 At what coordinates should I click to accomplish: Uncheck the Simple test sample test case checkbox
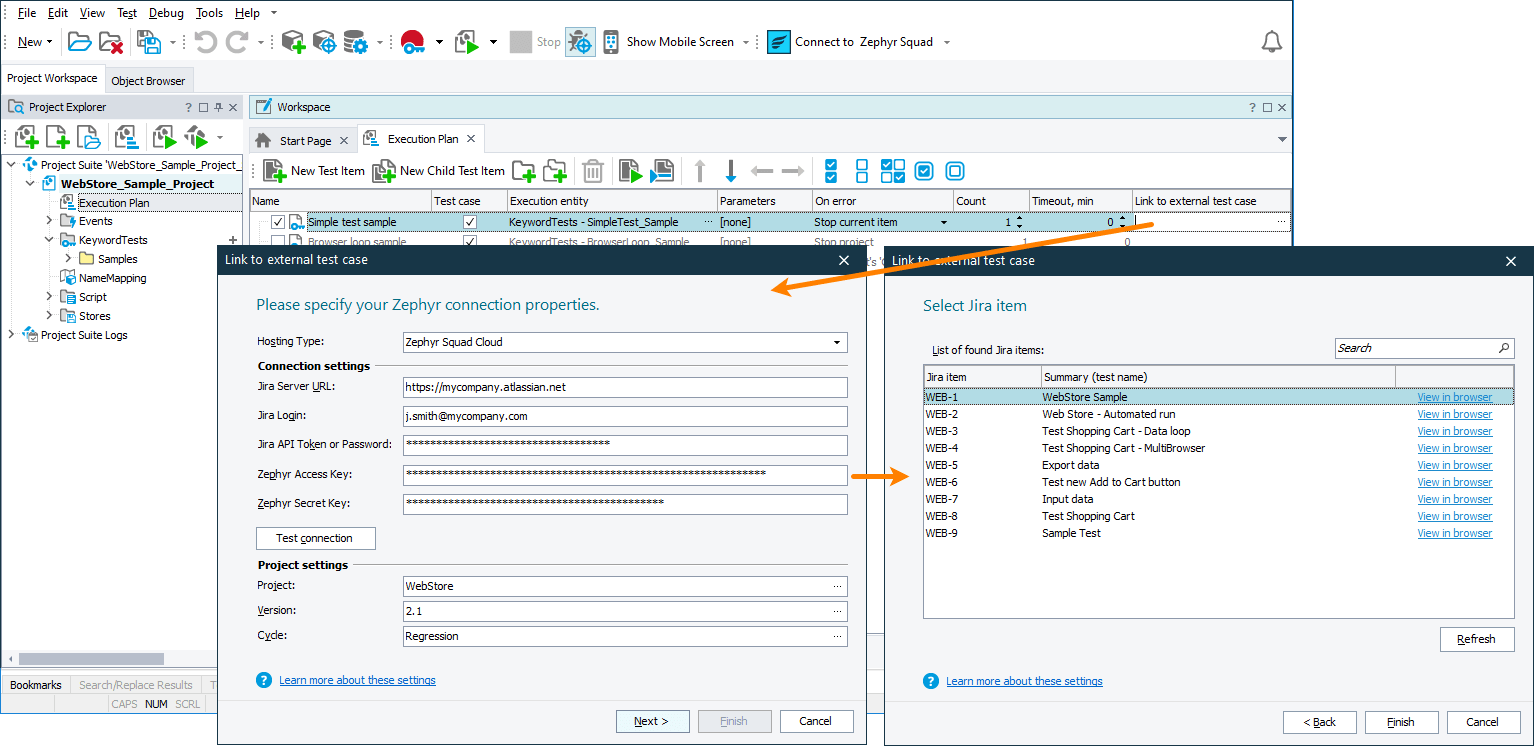469,221
